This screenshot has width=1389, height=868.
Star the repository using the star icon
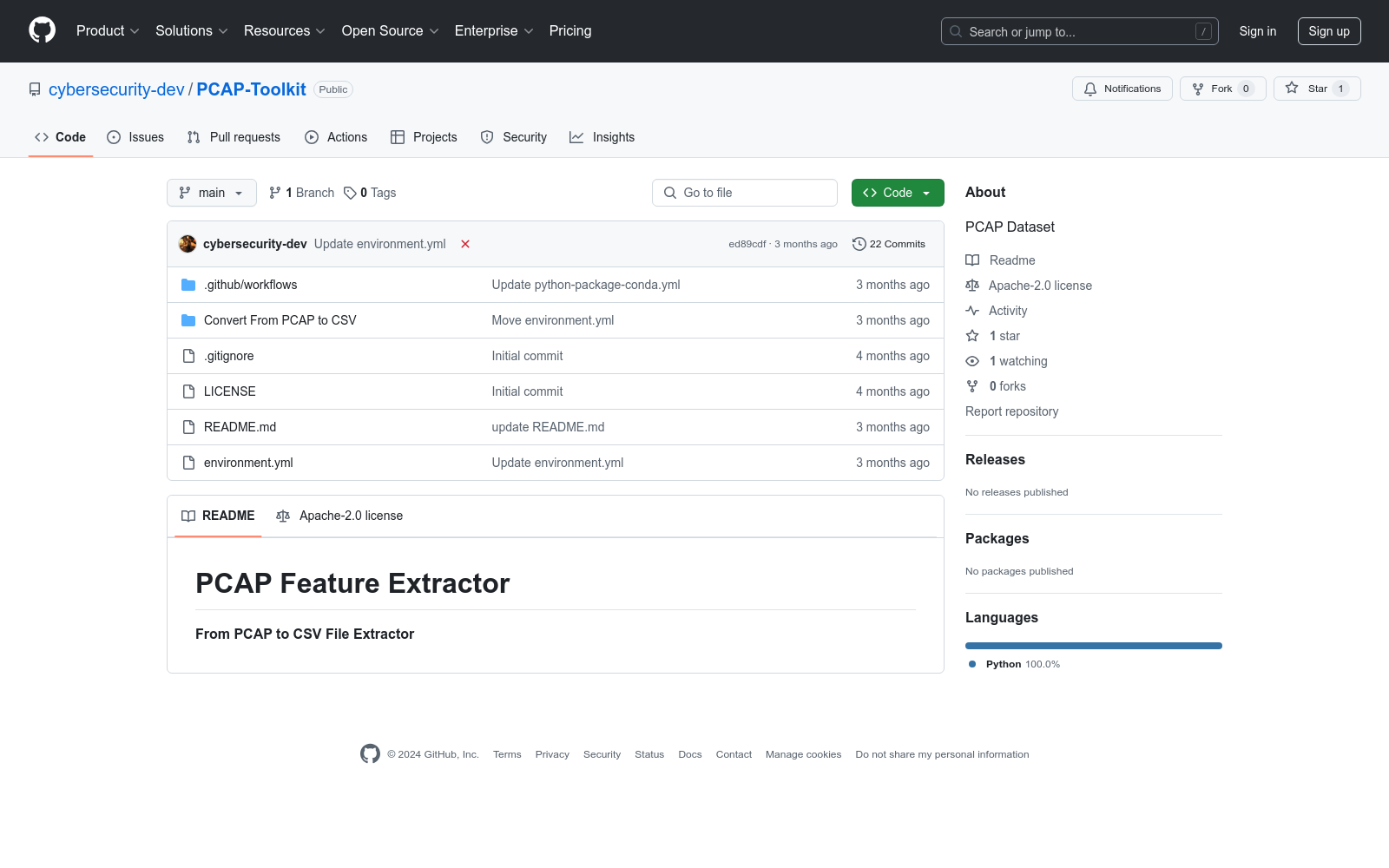(1292, 88)
